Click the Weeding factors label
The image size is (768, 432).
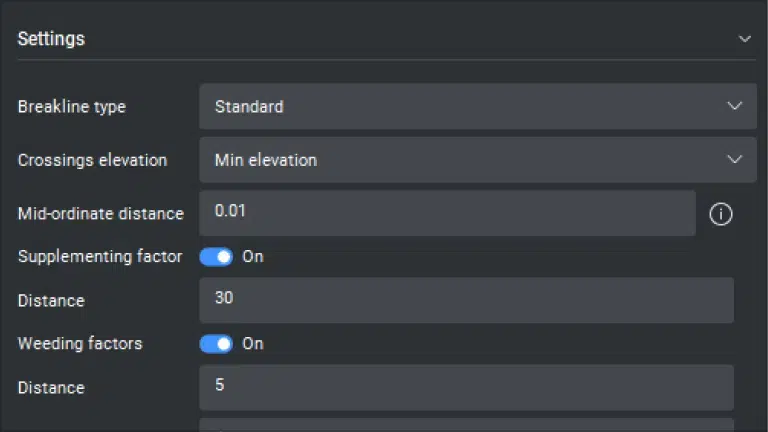80,344
